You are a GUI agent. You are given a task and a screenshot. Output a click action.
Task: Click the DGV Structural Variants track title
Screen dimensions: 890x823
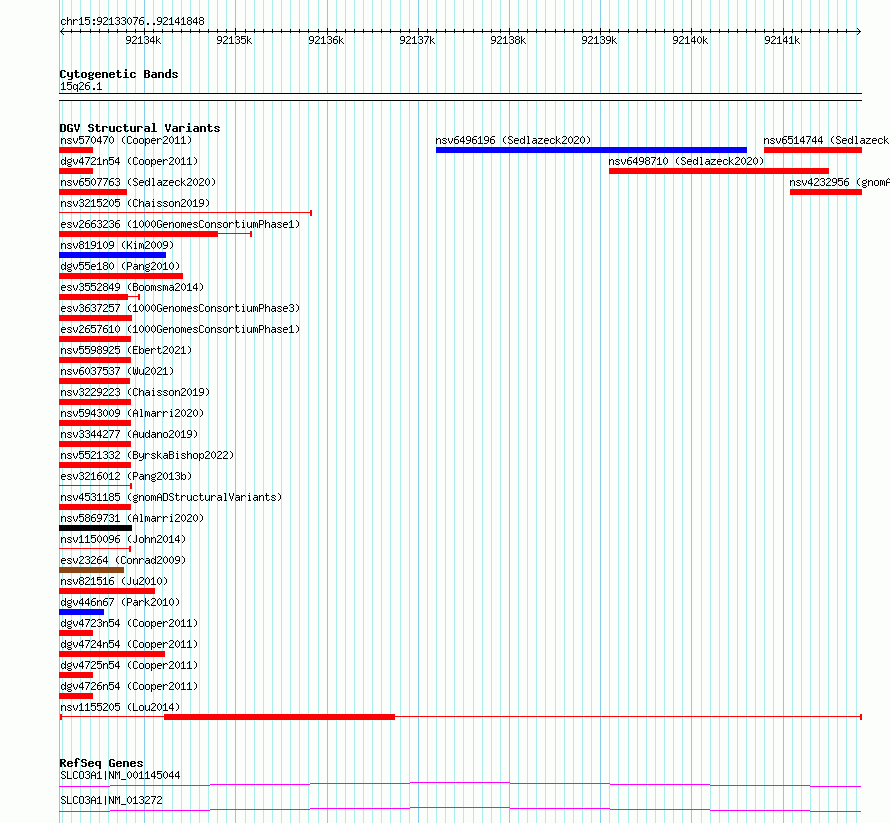(x=140, y=128)
